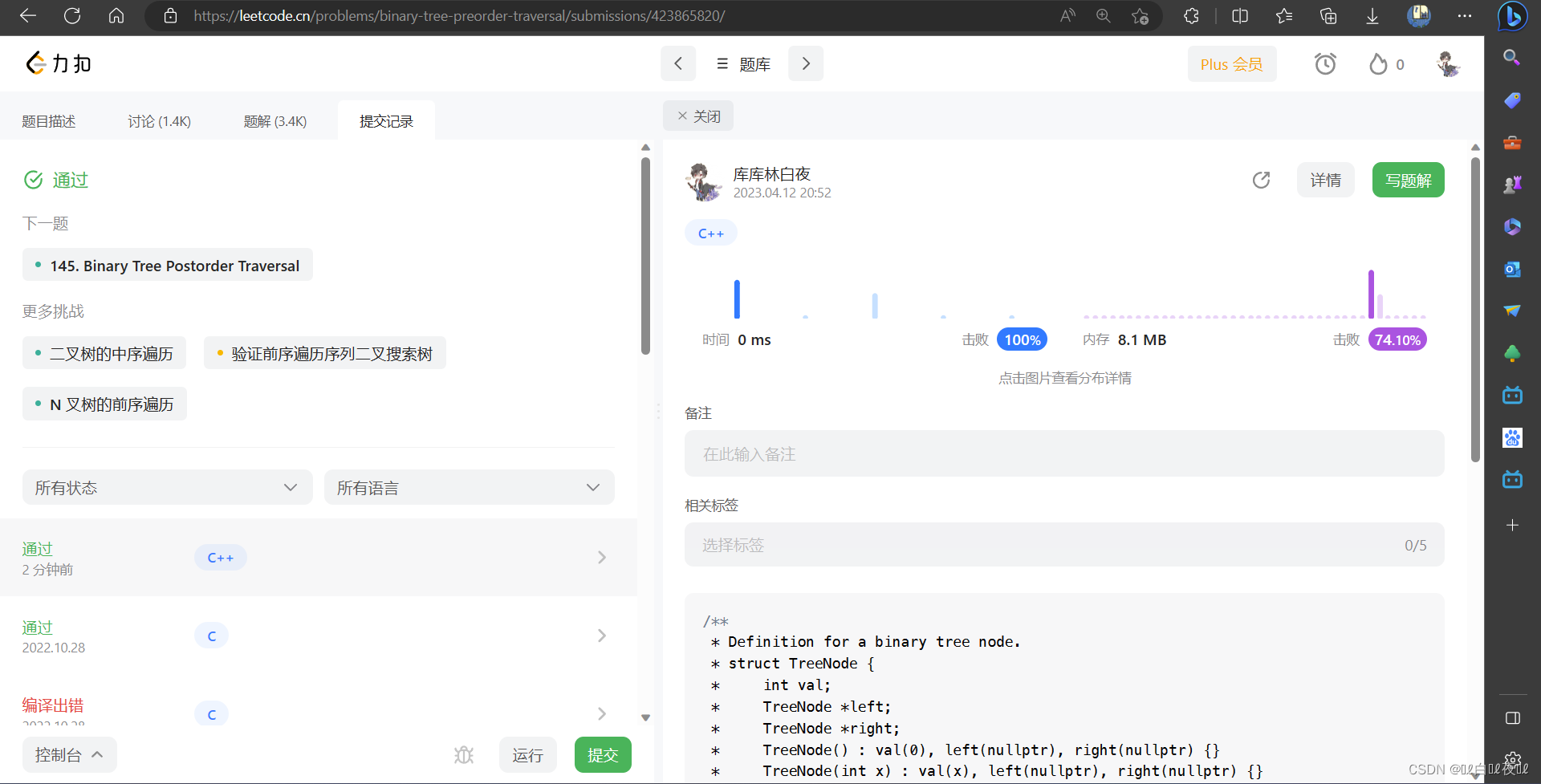The image size is (1541, 784).
Task: Add sidebar app with plus icon
Action: (1512, 525)
